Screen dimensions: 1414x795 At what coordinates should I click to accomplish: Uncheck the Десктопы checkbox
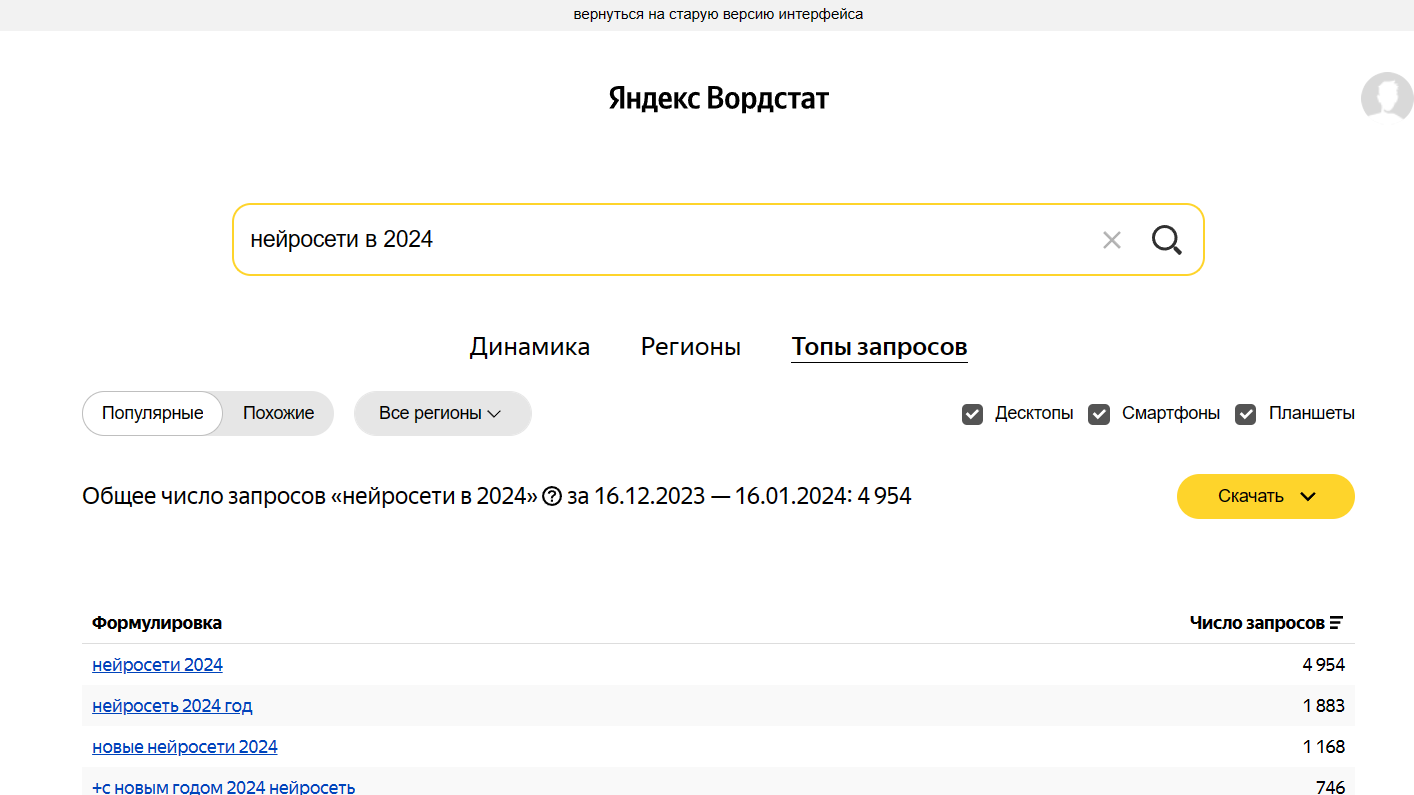972,414
